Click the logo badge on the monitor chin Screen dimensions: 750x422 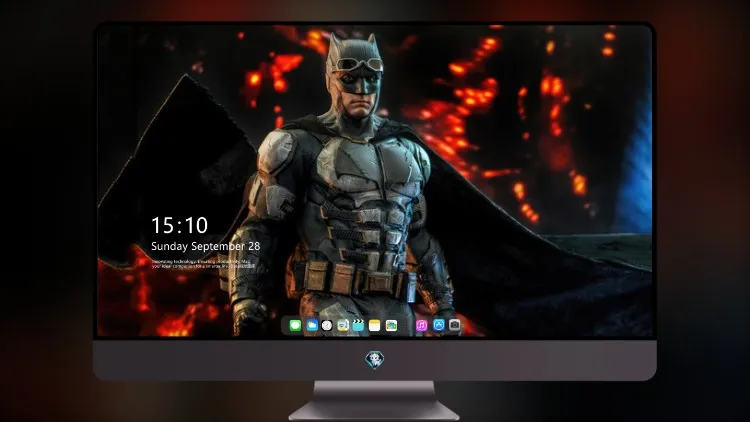(375, 360)
